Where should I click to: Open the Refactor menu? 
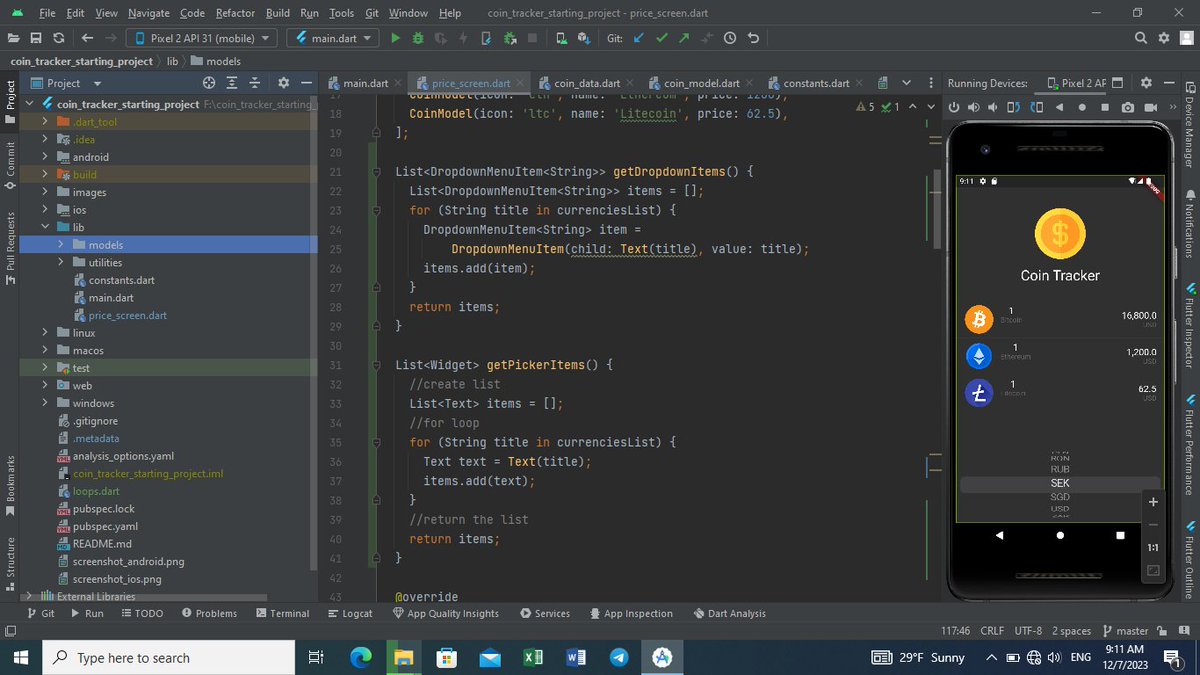[235, 13]
